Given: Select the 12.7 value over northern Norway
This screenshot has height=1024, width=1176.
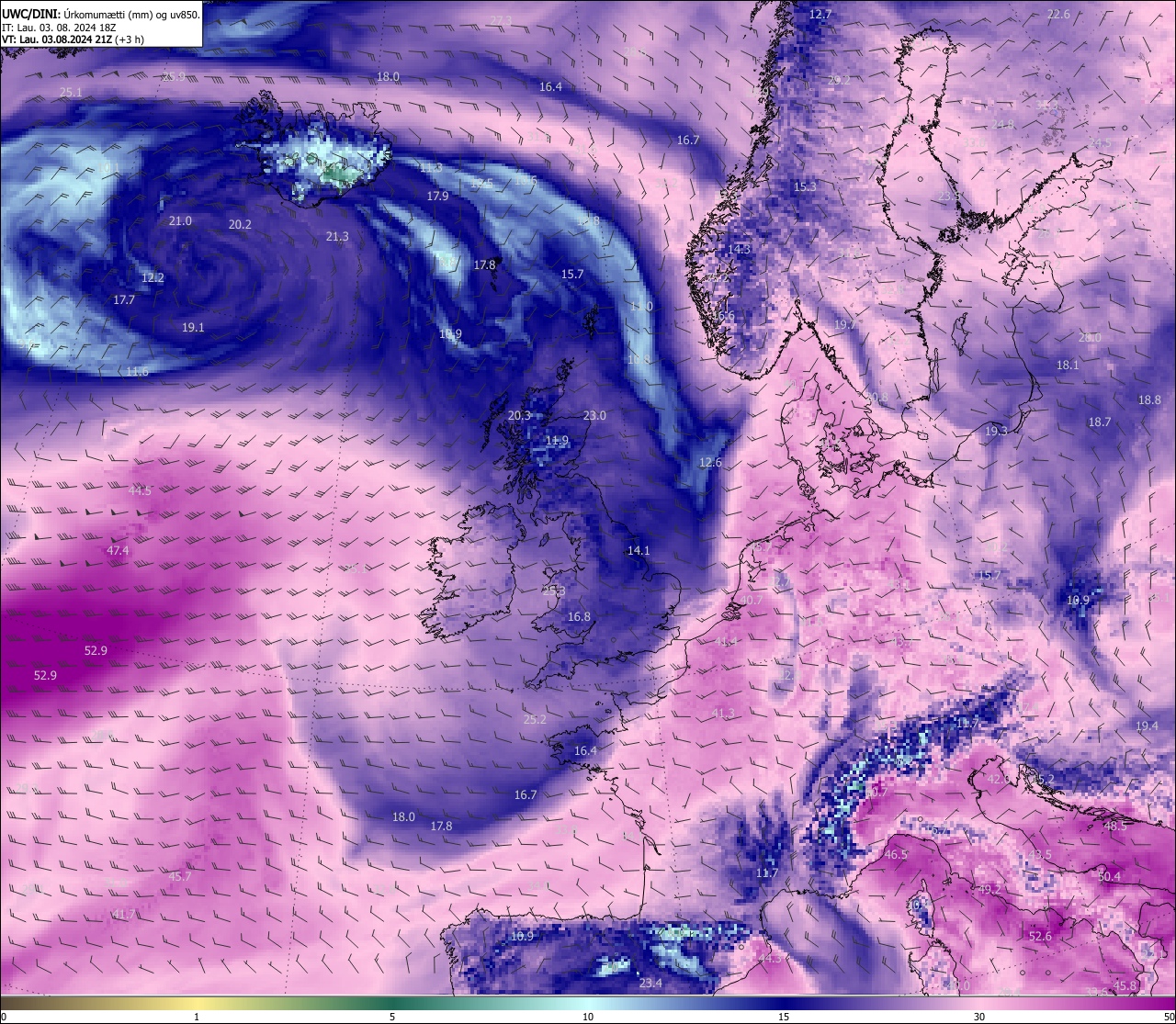Looking at the screenshot, I should (x=820, y=15).
